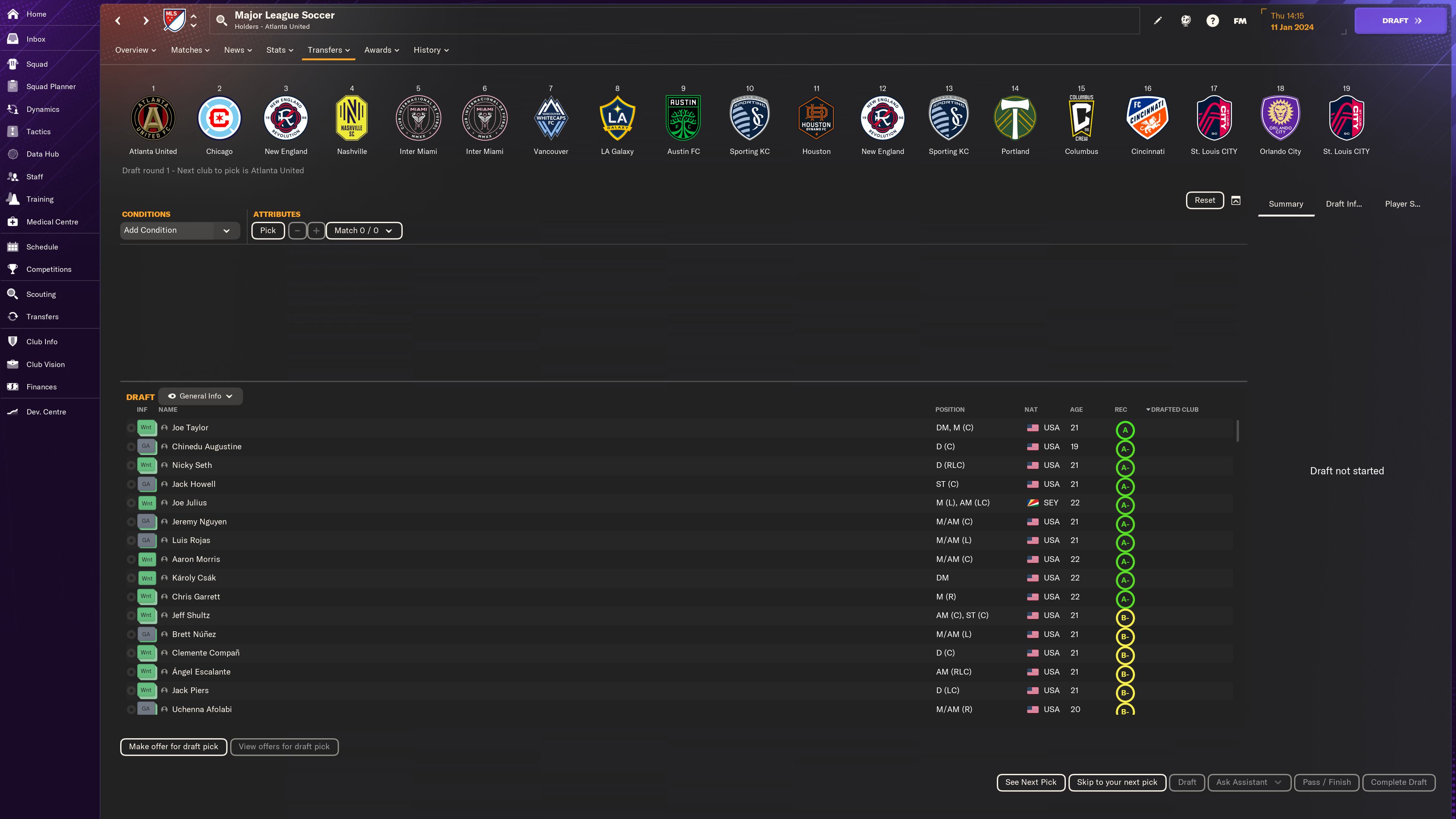Click See Next Pick button
Screen dimensions: 1456x819
coord(1031,782)
